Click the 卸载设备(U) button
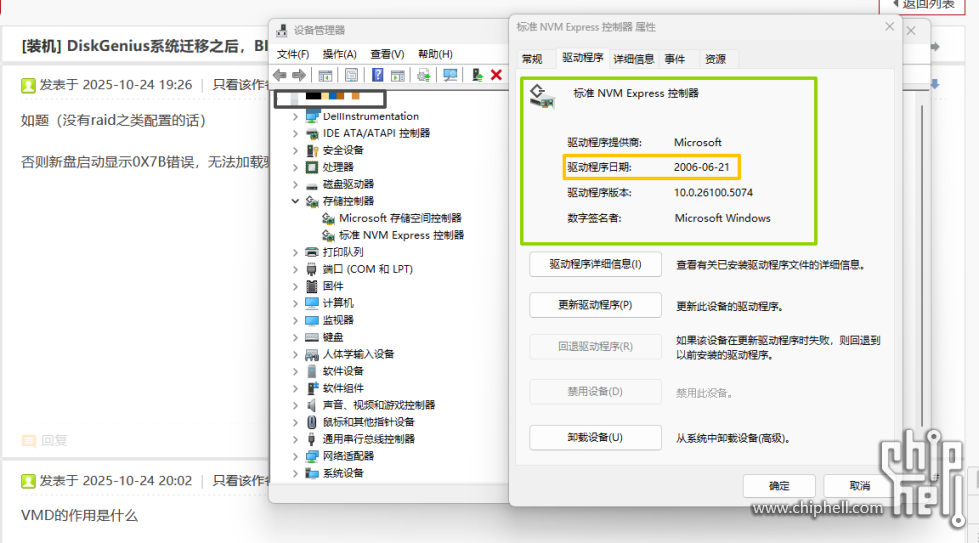 click(x=595, y=438)
